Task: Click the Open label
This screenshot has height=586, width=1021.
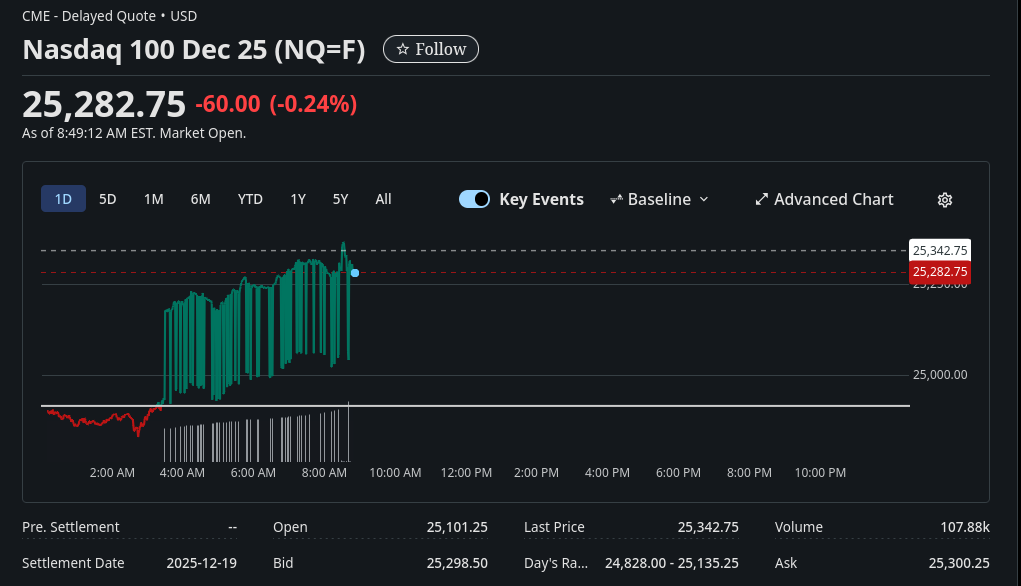Action: tap(290, 527)
